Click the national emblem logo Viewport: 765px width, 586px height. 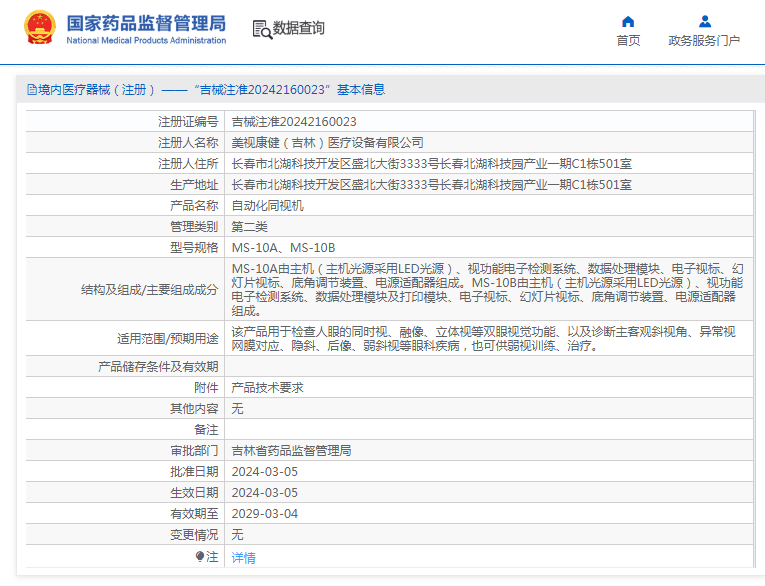[x=40, y=28]
